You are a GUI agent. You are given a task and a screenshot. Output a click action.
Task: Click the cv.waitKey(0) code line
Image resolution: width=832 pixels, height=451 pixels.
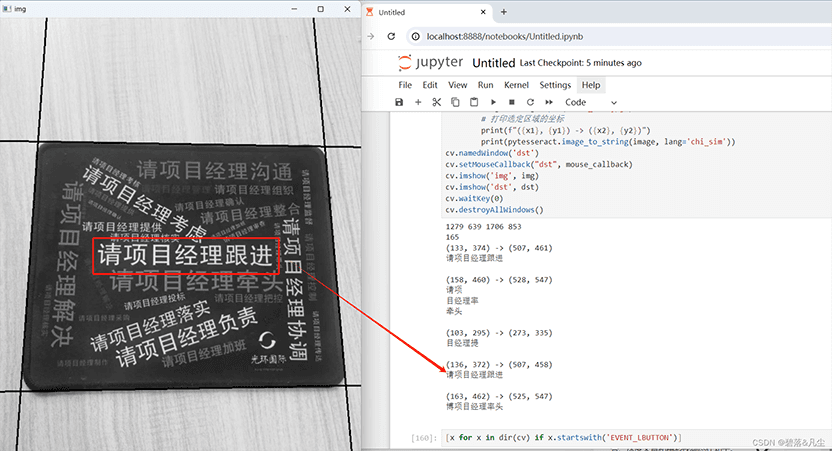point(474,198)
